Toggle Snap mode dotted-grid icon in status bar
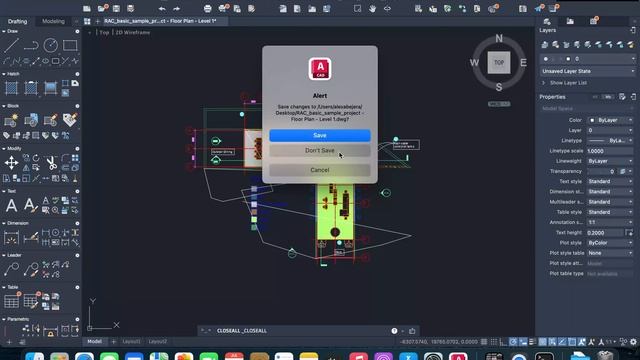This screenshot has width=640, height=360. (x=494, y=342)
